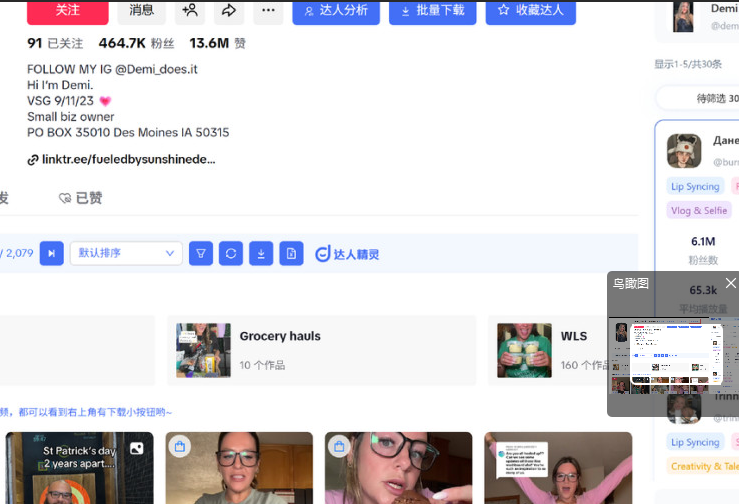739x504 pixels.
Task: Open 达人分析 creator analysis
Action: pyautogui.click(x=336, y=12)
